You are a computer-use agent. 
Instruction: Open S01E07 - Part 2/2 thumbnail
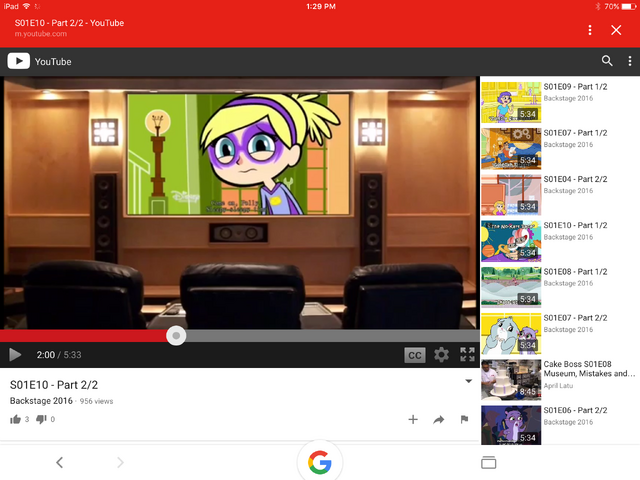(x=511, y=333)
